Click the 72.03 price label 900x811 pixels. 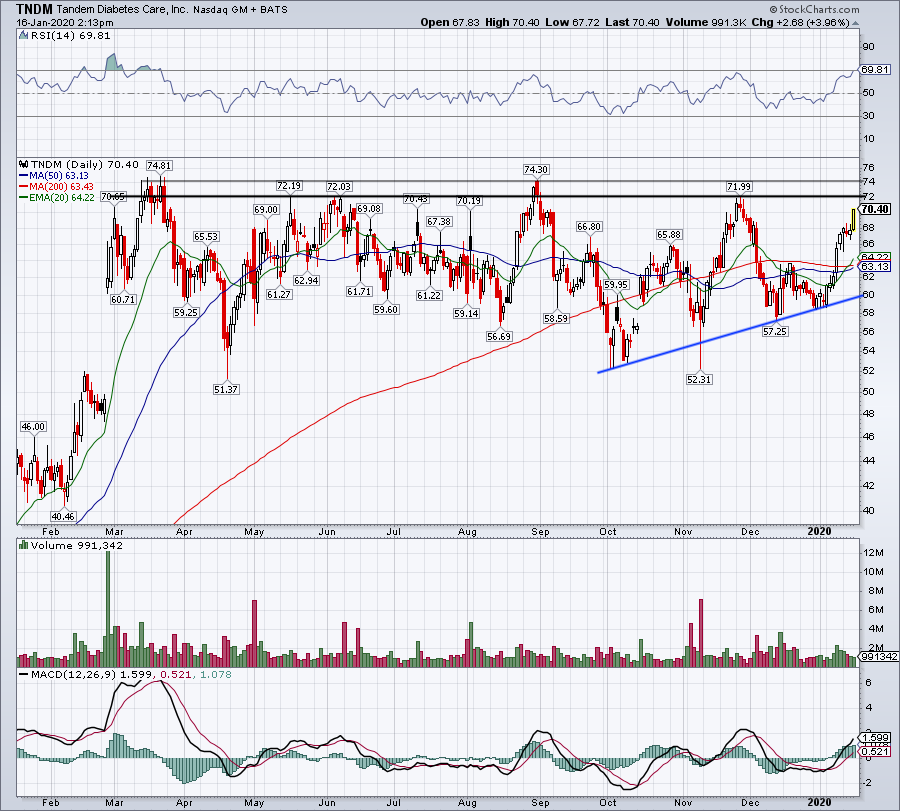339,187
